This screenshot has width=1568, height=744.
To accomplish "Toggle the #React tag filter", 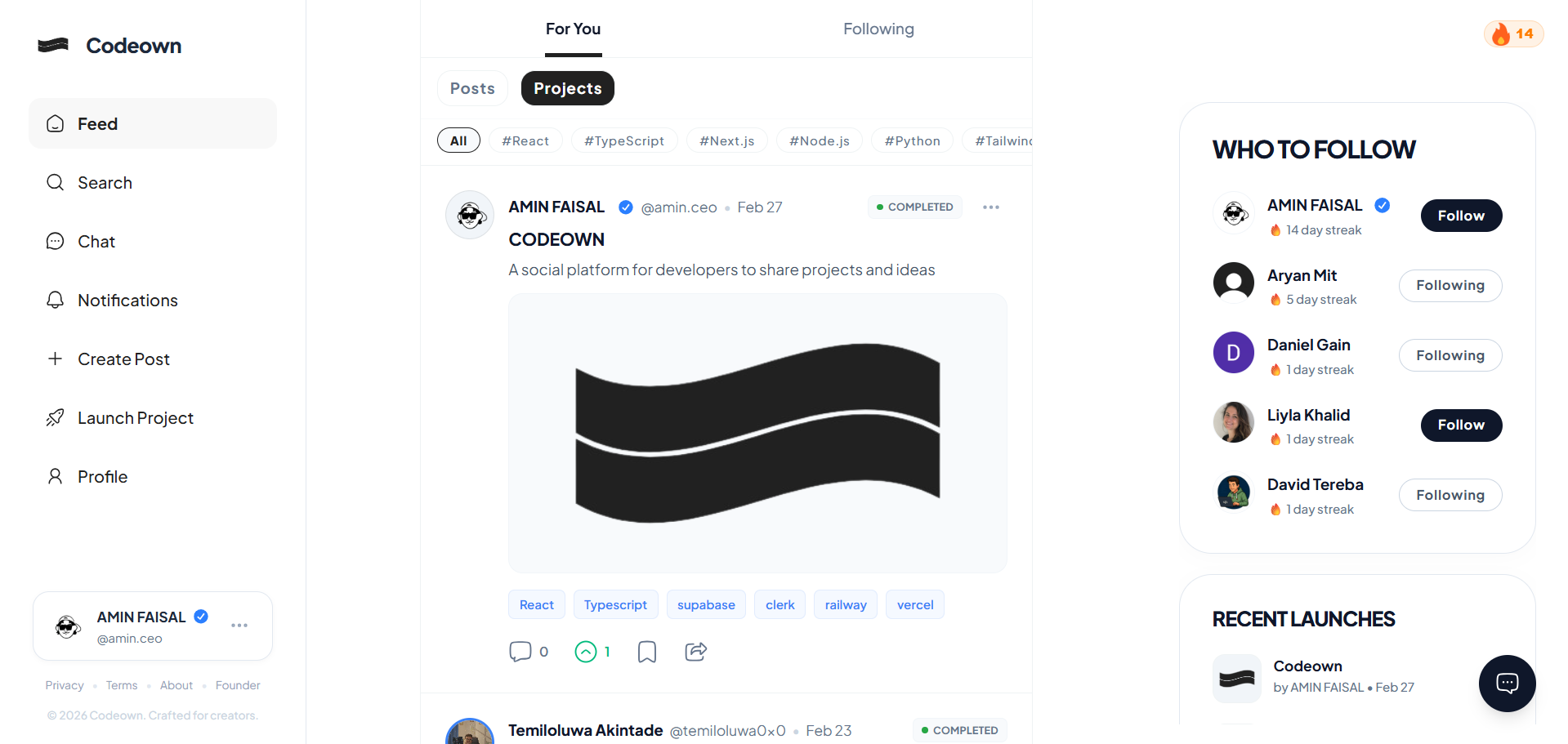I will click(x=525, y=140).
